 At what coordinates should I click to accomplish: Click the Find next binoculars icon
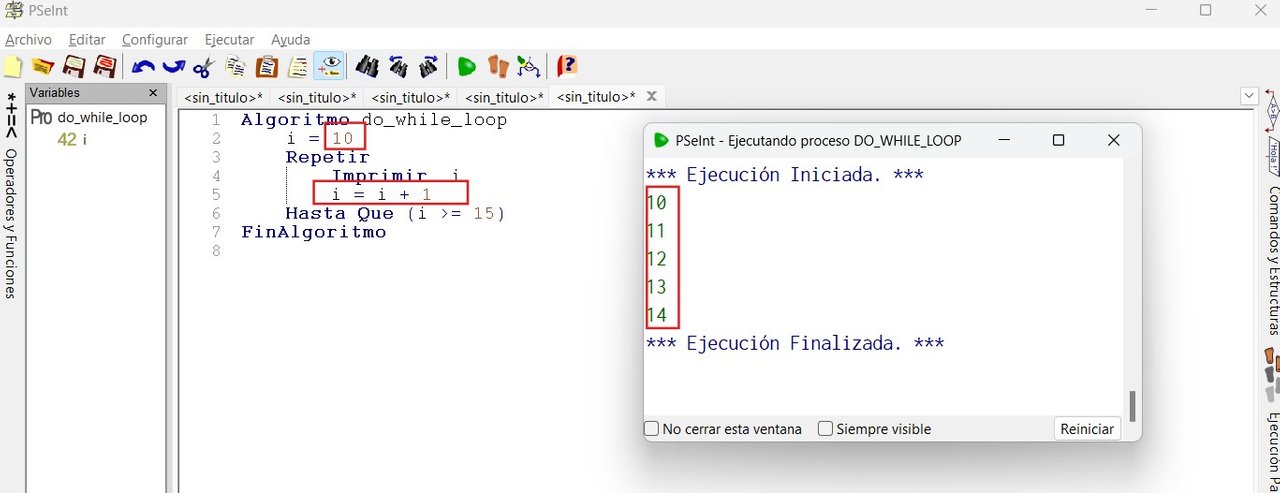point(428,67)
